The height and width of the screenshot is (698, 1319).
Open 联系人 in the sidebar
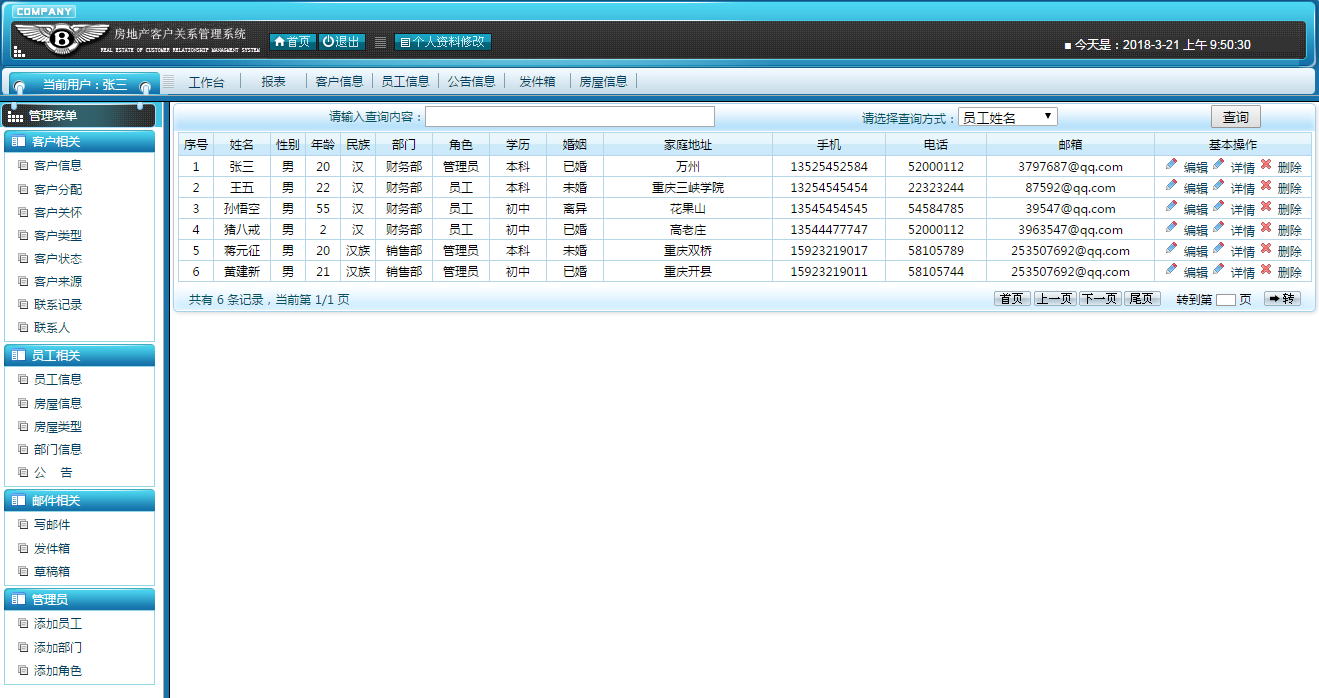point(52,327)
